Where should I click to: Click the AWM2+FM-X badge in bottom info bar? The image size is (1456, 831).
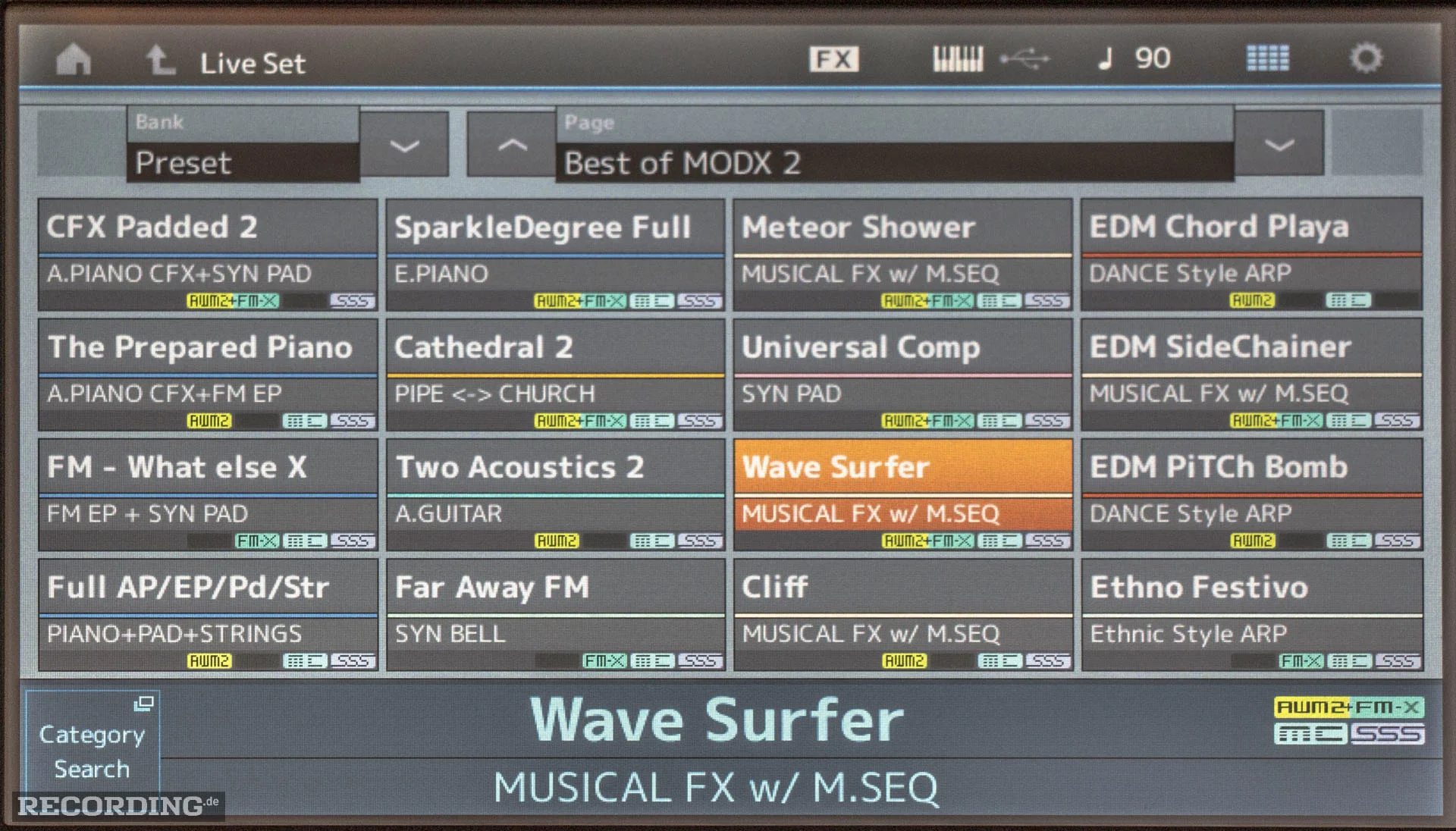[1349, 707]
